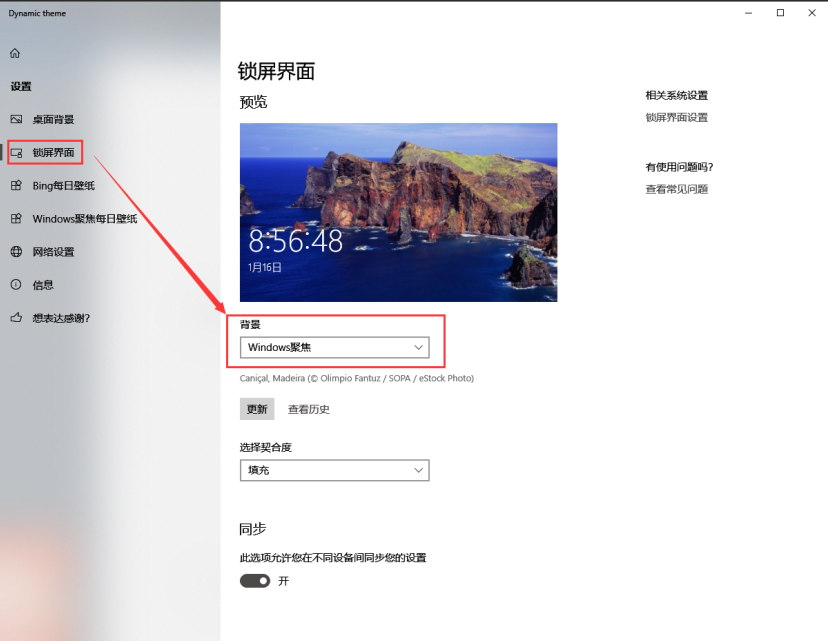
Task: Click the lock screen preview image
Action: pos(397,211)
